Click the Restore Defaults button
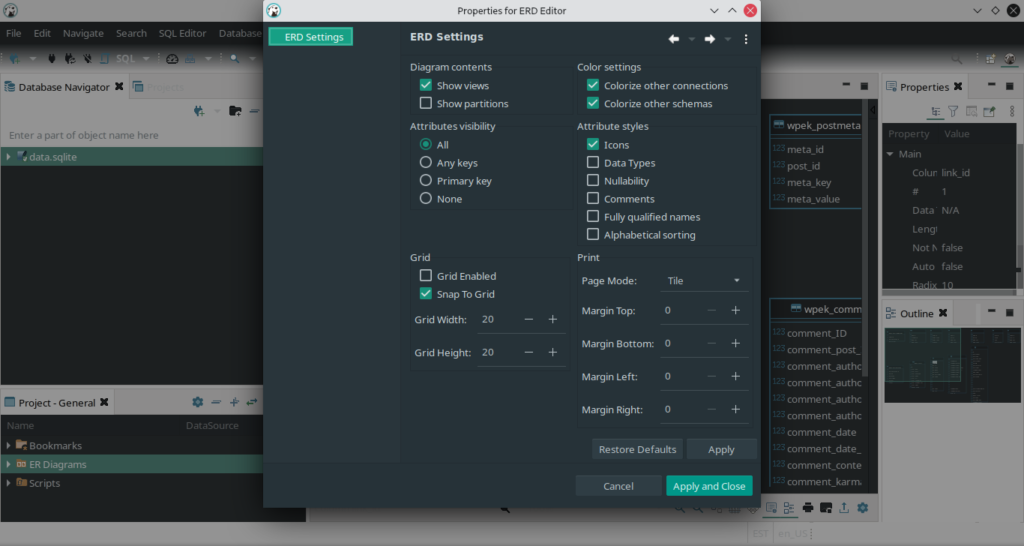The height and width of the screenshot is (546, 1024). 637,449
